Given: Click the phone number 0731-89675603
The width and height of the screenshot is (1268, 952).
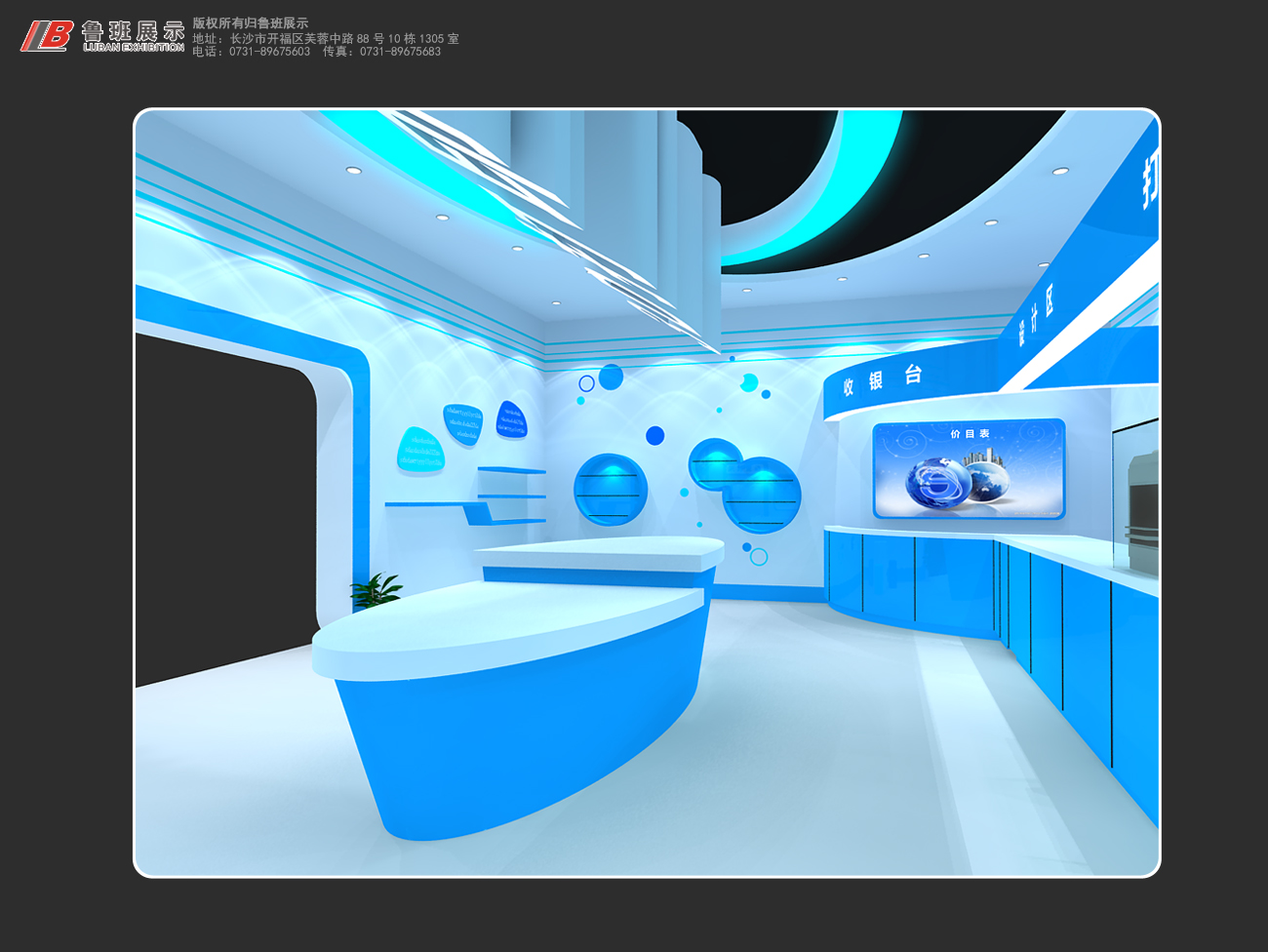Looking at the screenshot, I should [x=269, y=52].
